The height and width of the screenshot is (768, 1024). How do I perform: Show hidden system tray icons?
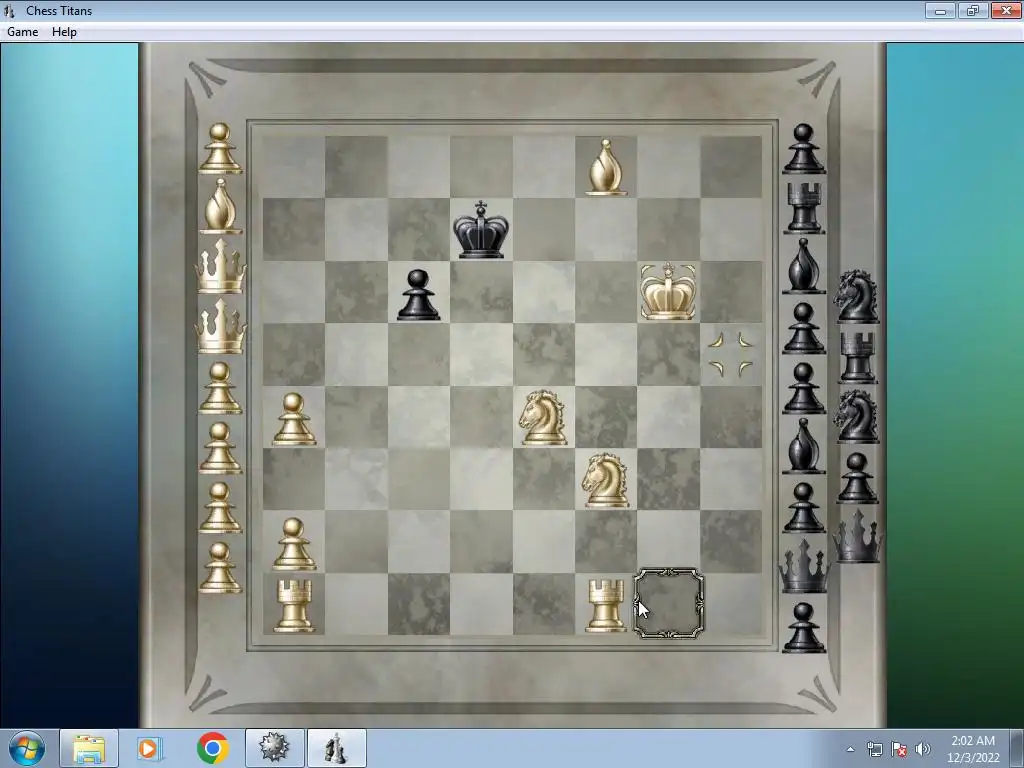click(x=850, y=749)
